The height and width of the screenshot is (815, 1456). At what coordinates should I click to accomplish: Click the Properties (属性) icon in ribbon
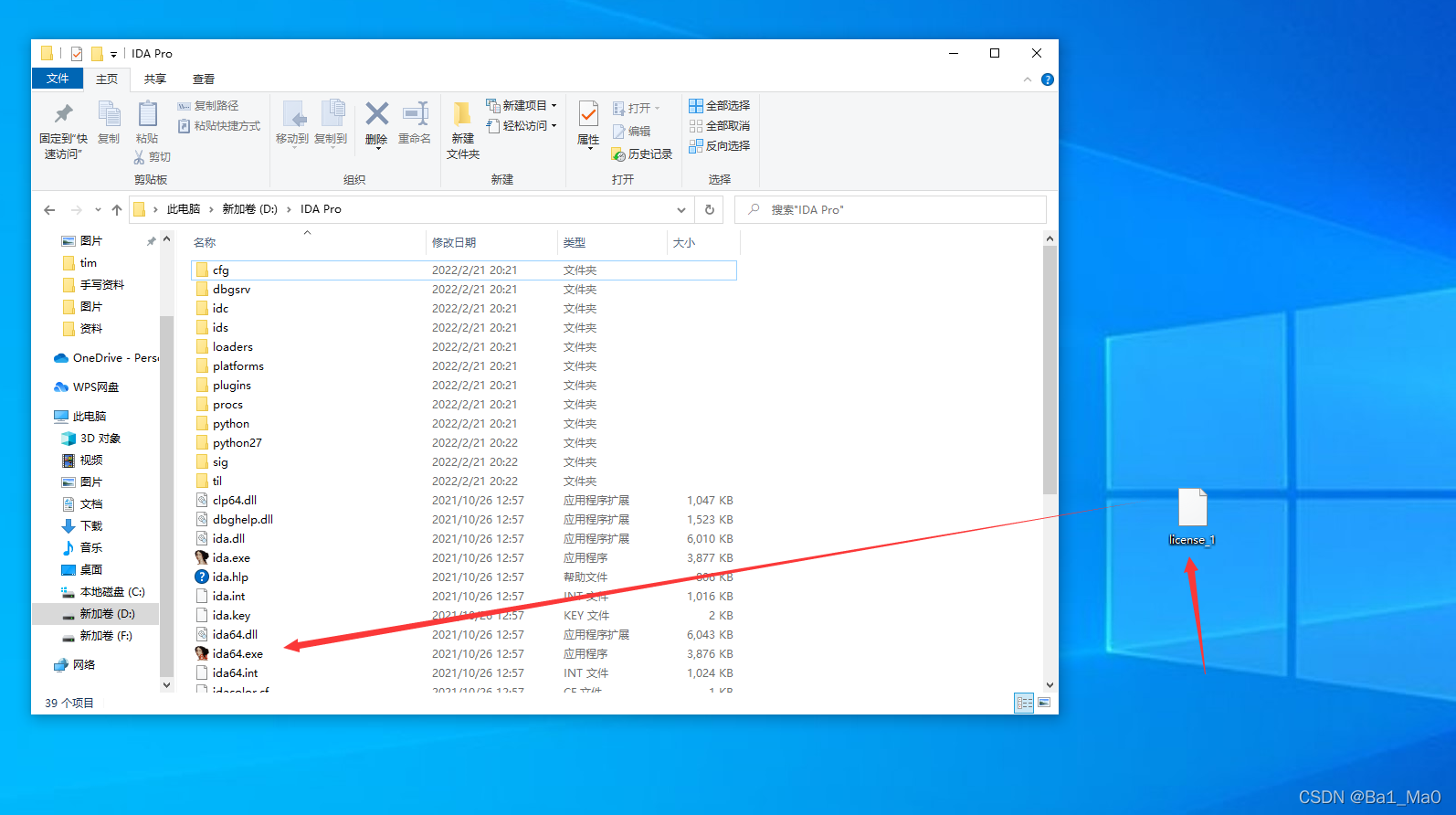[588, 115]
